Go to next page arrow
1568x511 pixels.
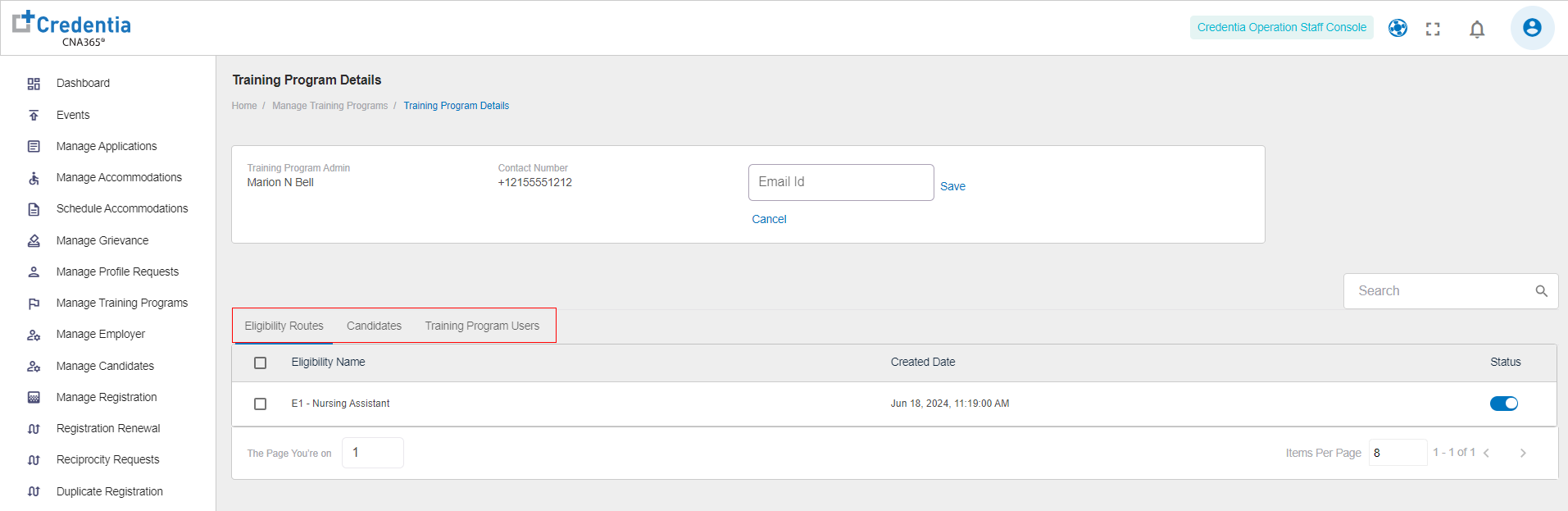[x=1523, y=453]
